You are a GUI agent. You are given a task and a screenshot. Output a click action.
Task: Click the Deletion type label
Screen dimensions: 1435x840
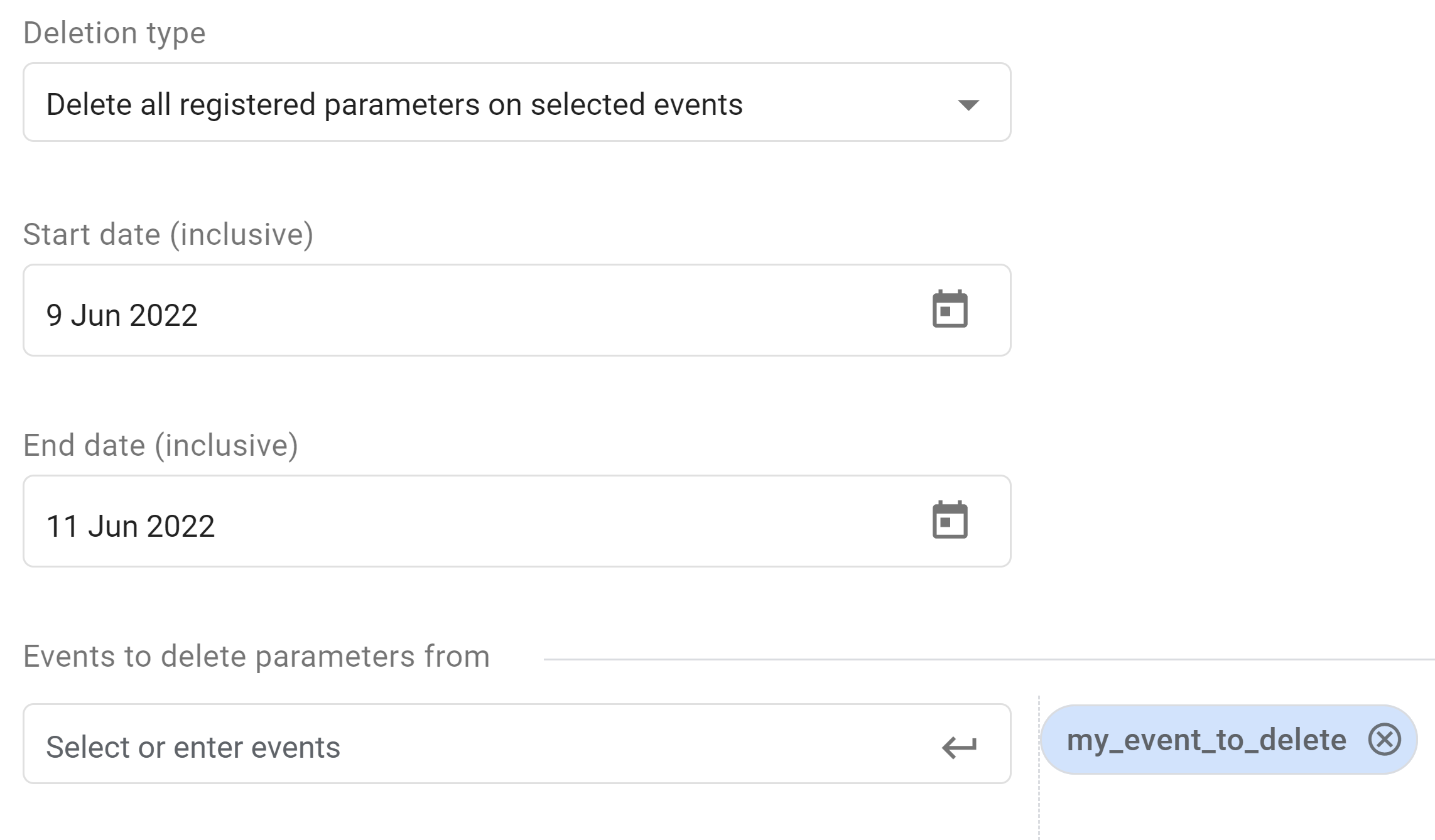[x=114, y=31]
